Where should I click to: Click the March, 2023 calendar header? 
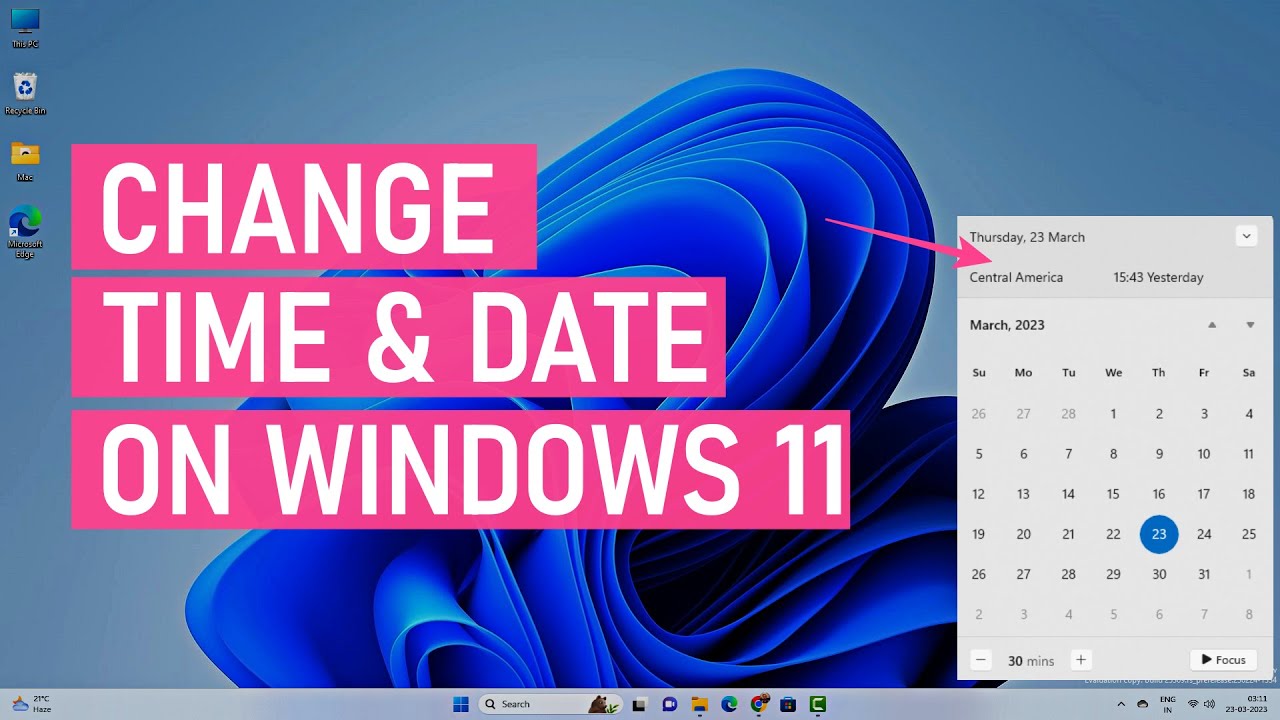[1007, 324]
